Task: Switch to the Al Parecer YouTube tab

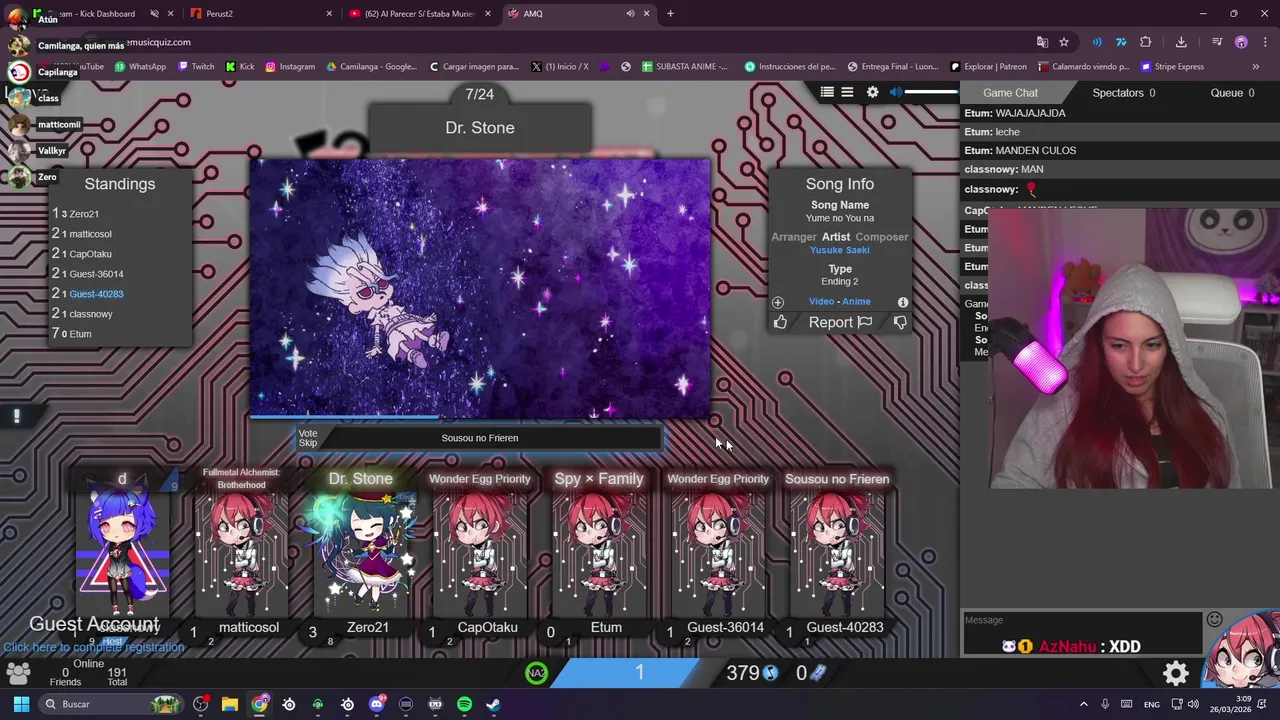Action: [420, 14]
